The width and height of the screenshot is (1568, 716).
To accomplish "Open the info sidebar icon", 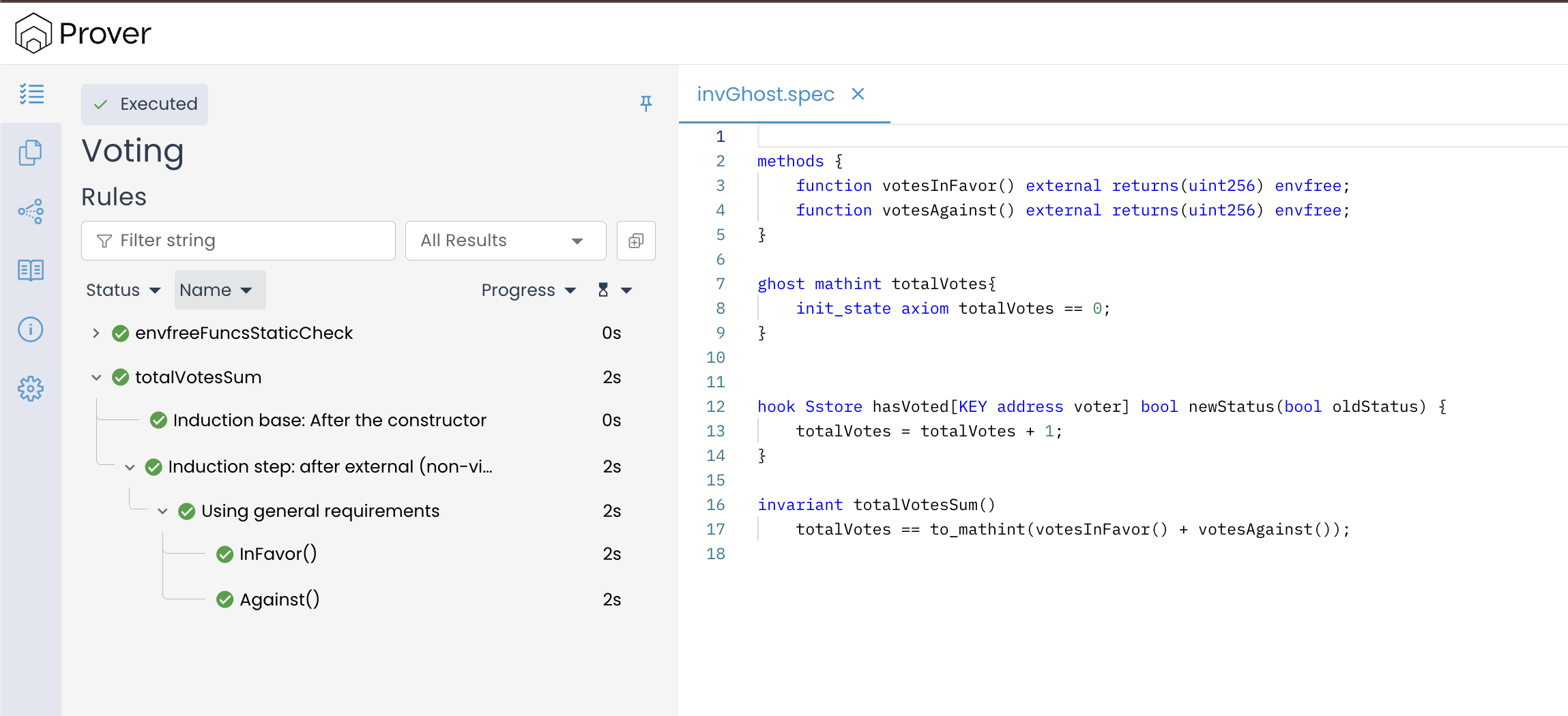I will point(31,329).
